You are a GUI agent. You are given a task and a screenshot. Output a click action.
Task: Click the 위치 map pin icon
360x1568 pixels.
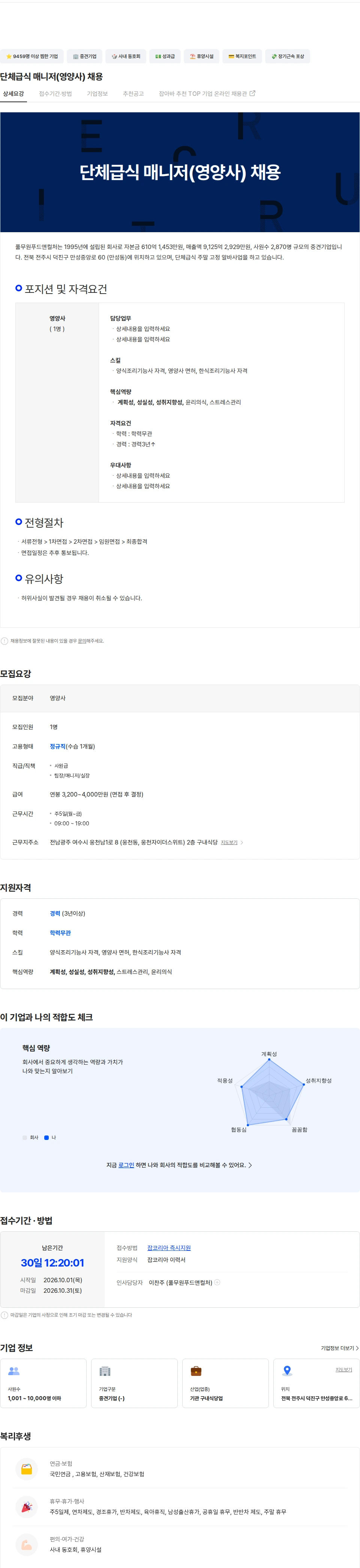pos(287,1371)
